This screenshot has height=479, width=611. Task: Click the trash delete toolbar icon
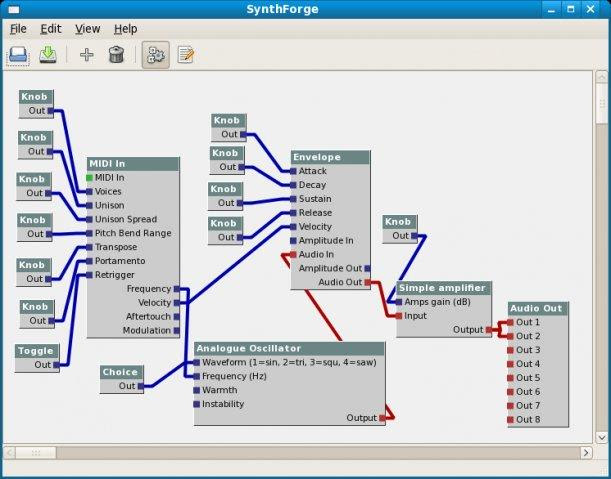click(116, 55)
